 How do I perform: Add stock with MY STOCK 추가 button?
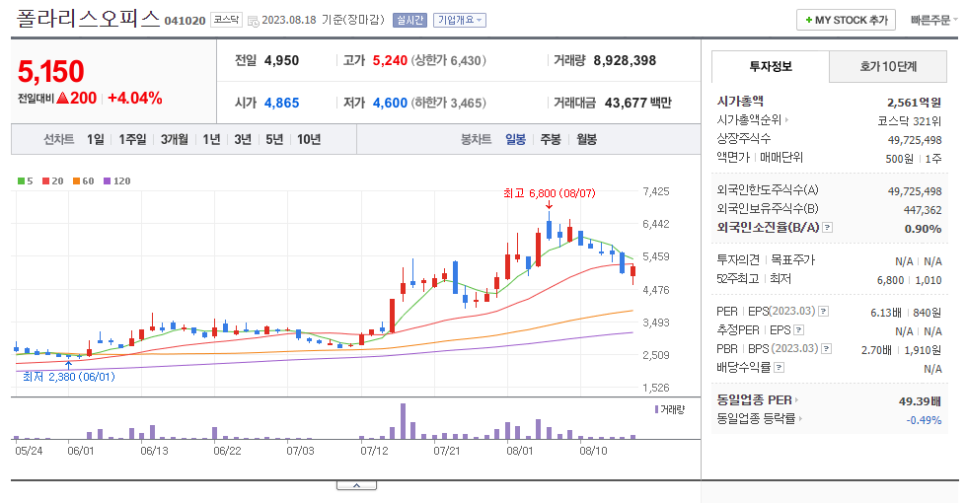click(845, 20)
